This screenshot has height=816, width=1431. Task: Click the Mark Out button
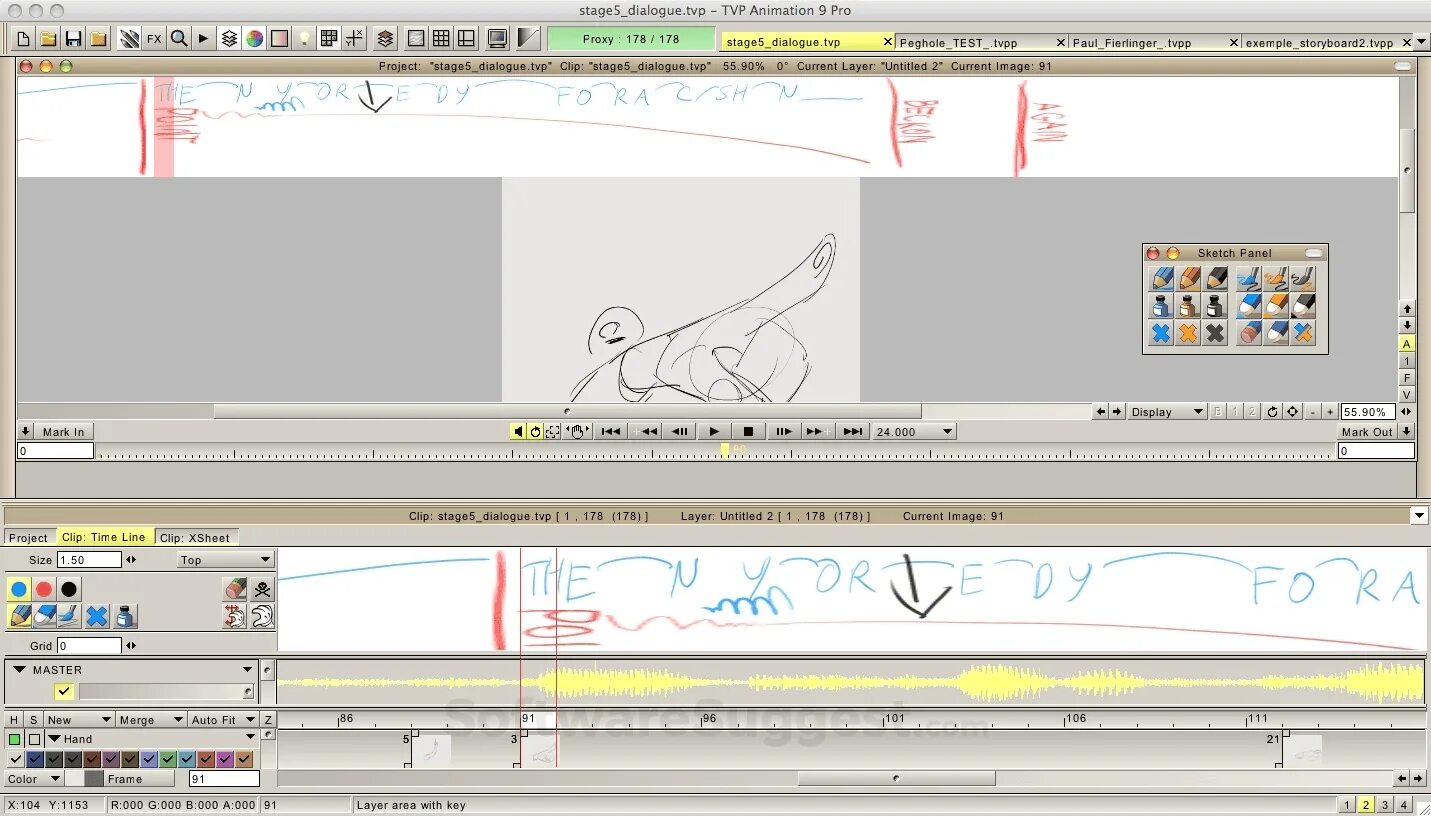click(1367, 432)
